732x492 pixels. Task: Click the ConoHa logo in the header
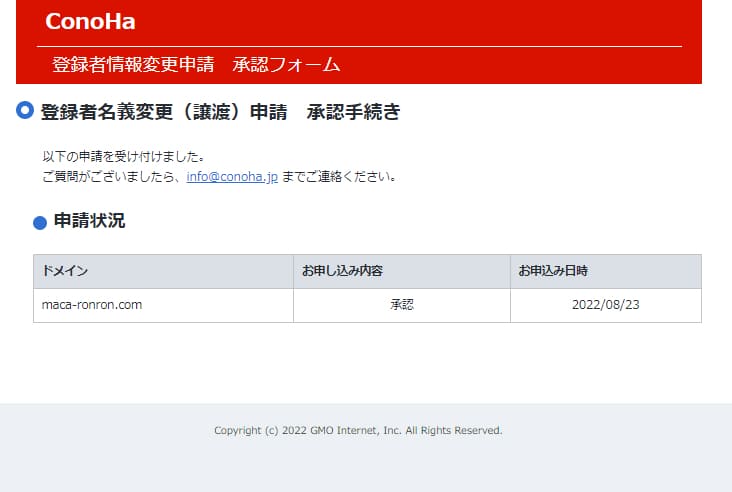point(90,21)
